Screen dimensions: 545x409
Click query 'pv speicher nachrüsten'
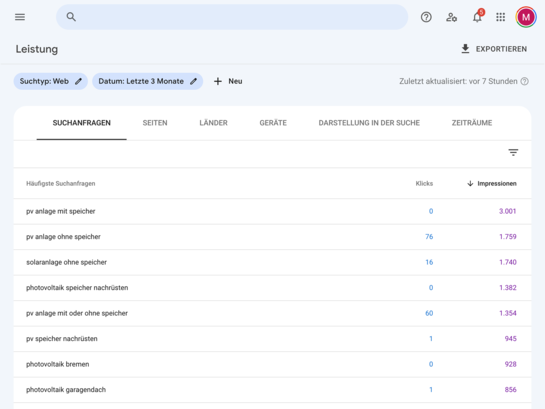point(62,339)
